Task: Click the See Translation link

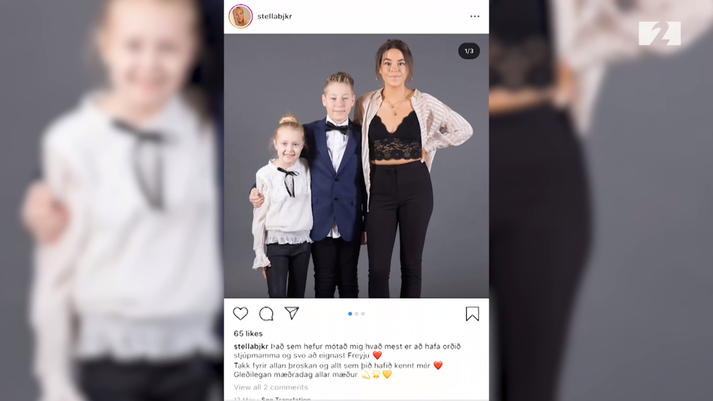Action: coord(286,399)
